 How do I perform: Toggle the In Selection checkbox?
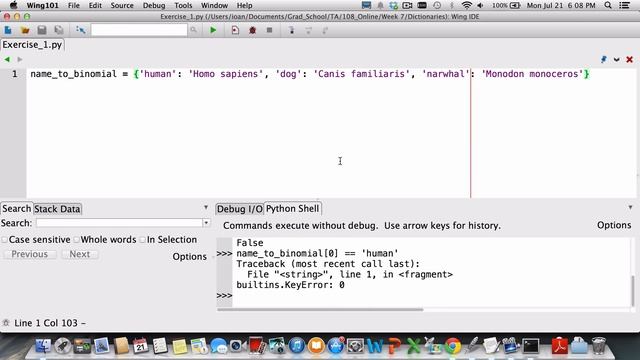point(142,240)
